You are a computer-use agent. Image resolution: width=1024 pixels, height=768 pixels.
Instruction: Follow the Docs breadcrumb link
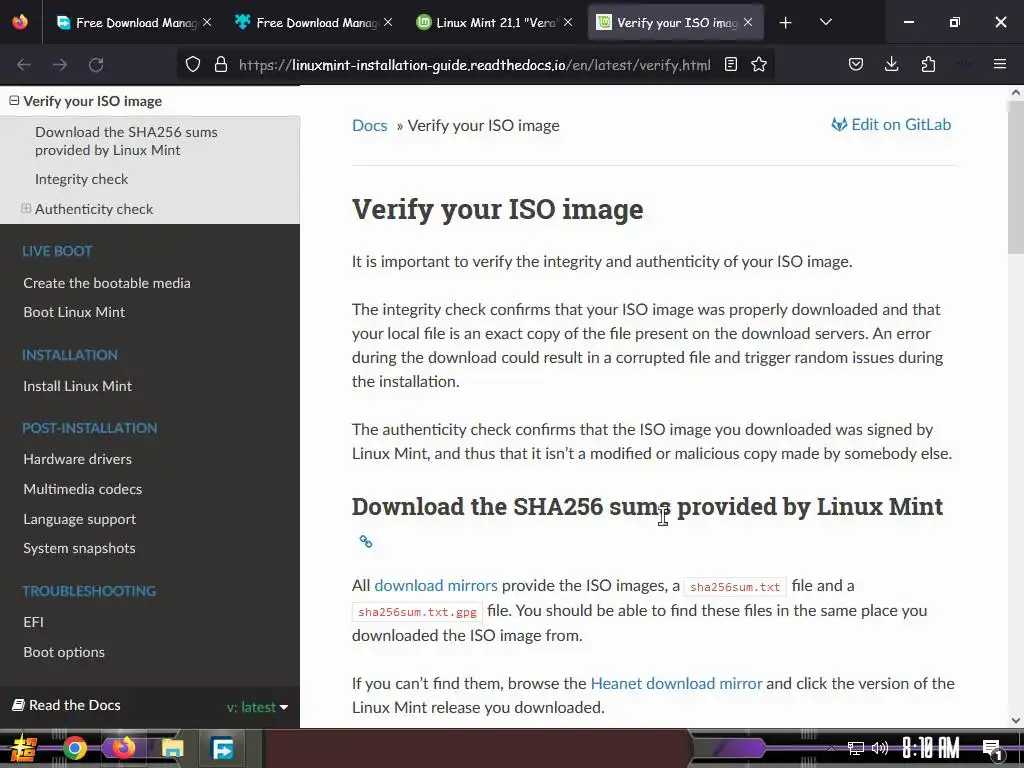(370, 125)
